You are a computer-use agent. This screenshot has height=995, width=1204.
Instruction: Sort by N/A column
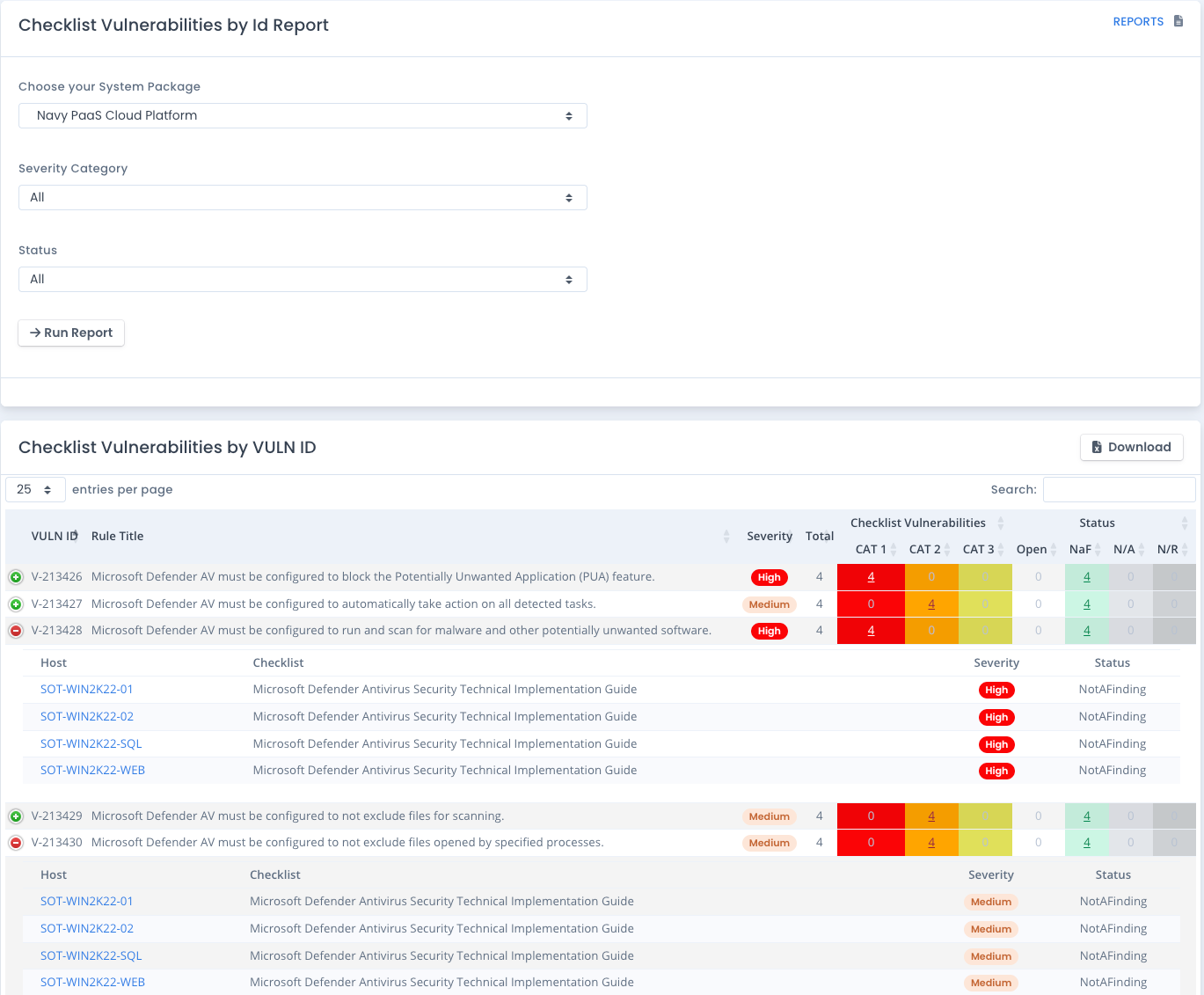tap(1128, 549)
